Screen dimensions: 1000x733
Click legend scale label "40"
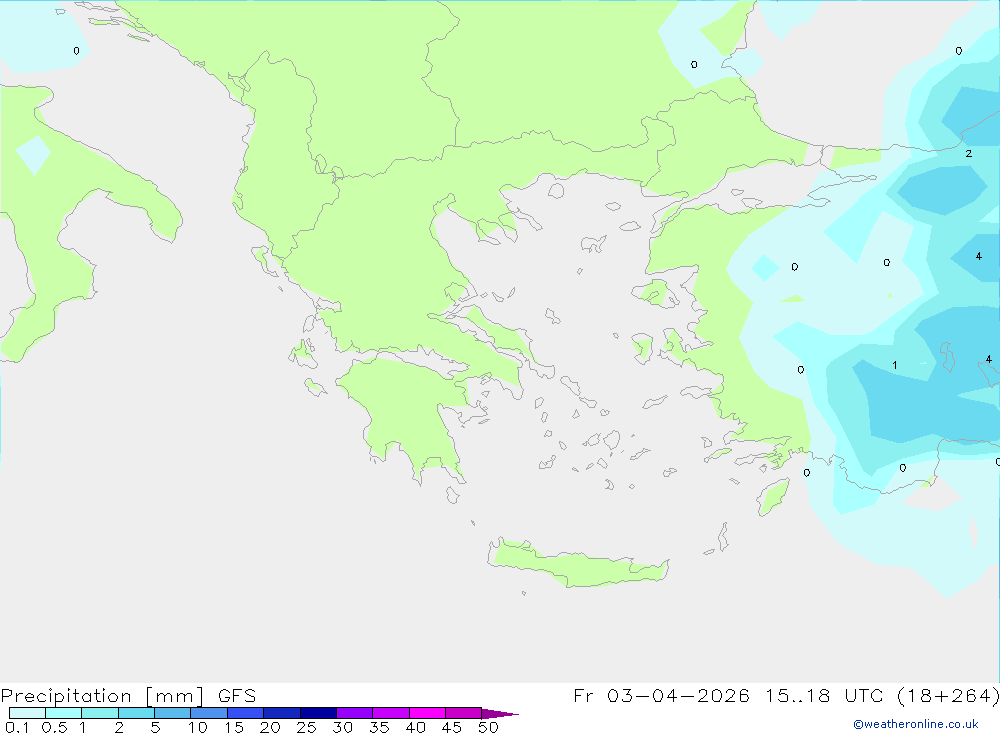(x=415, y=727)
